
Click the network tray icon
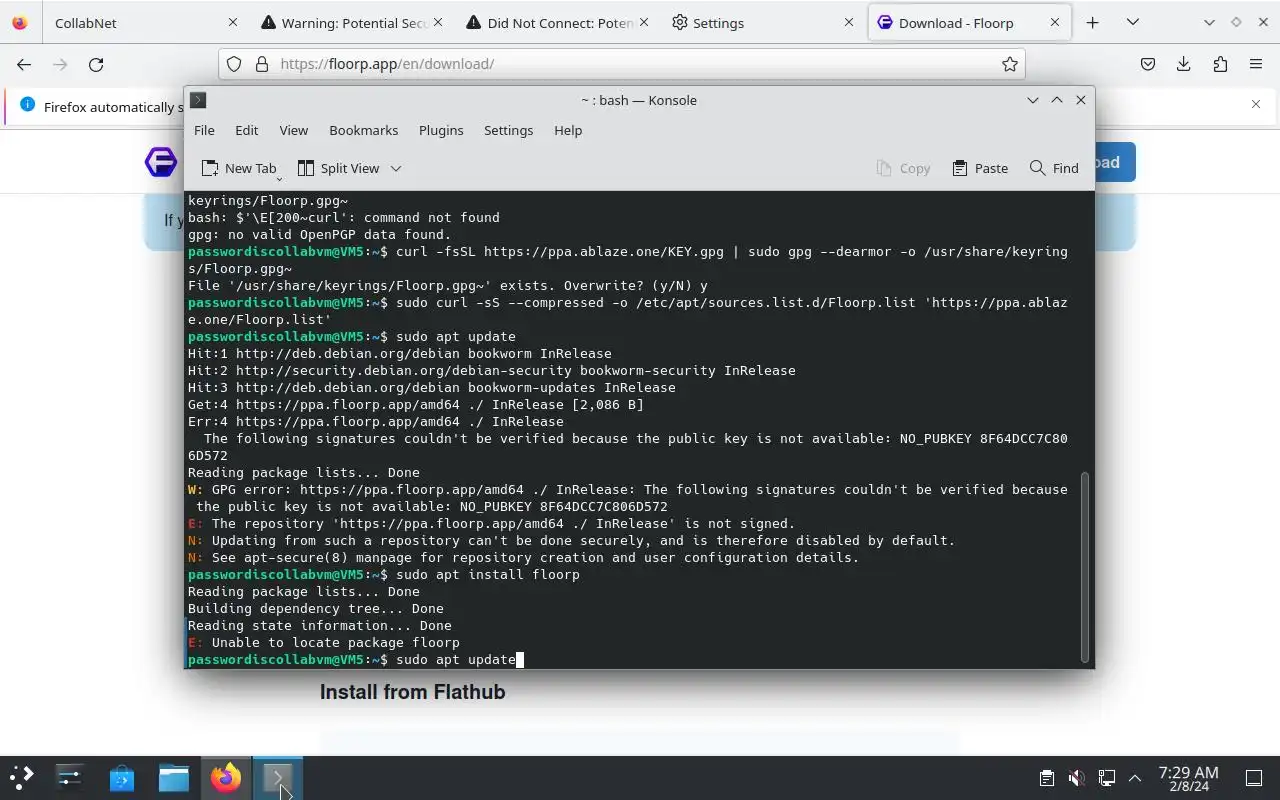[1106, 778]
